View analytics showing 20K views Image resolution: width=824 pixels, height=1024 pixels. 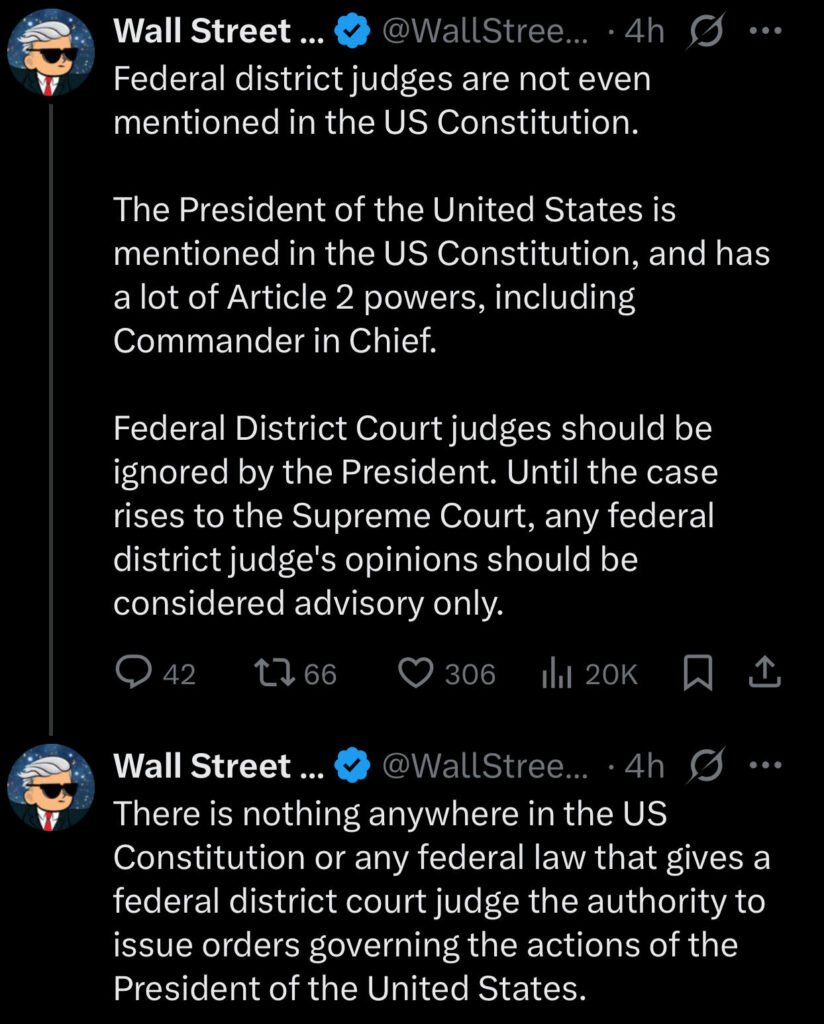coord(554,675)
